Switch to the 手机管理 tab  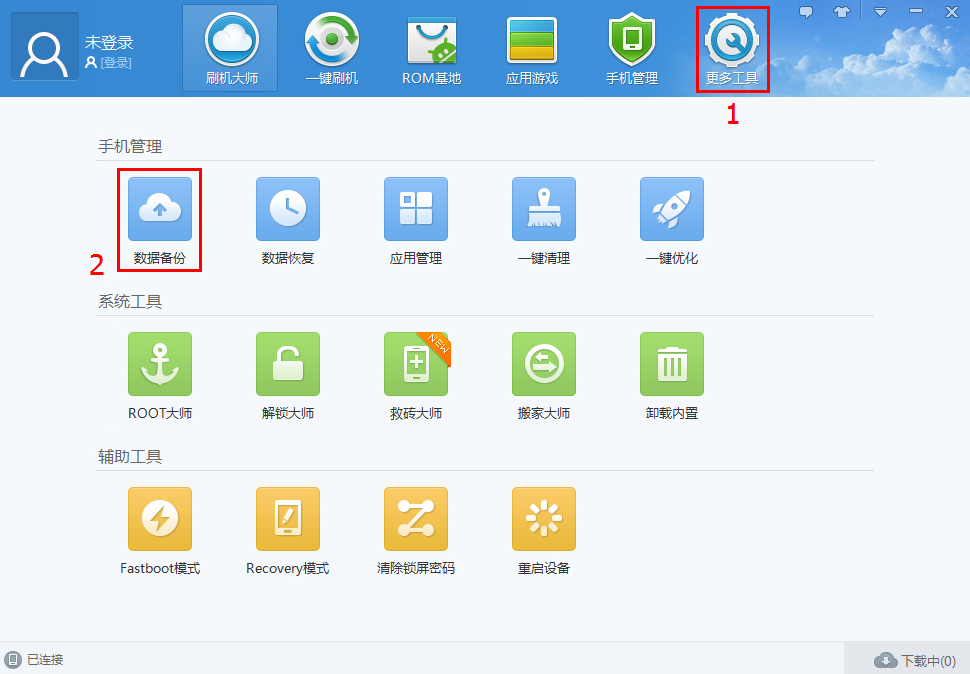point(631,45)
